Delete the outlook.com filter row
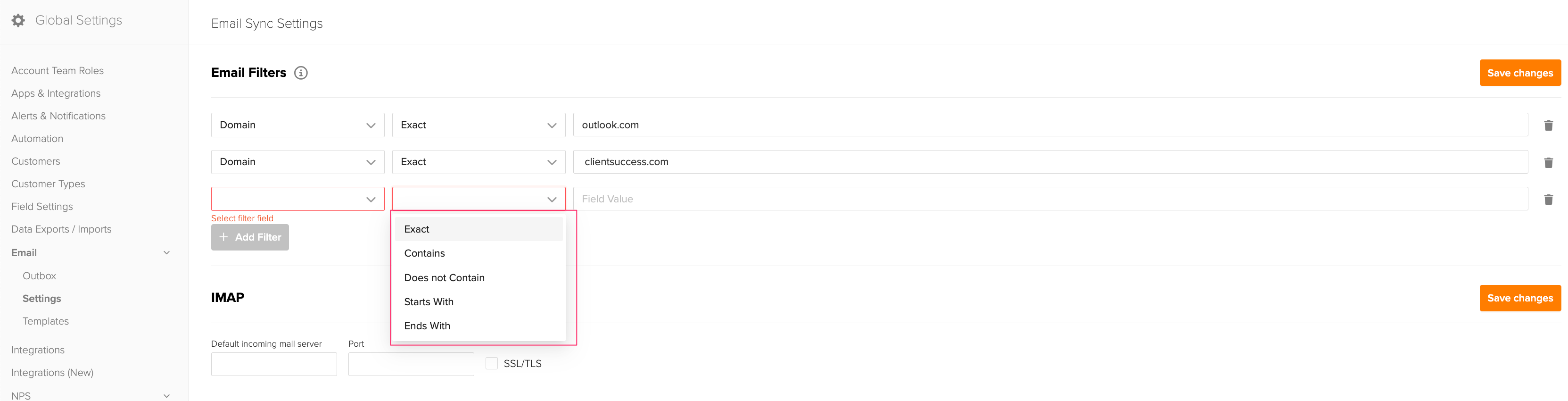 [1549, 125]
